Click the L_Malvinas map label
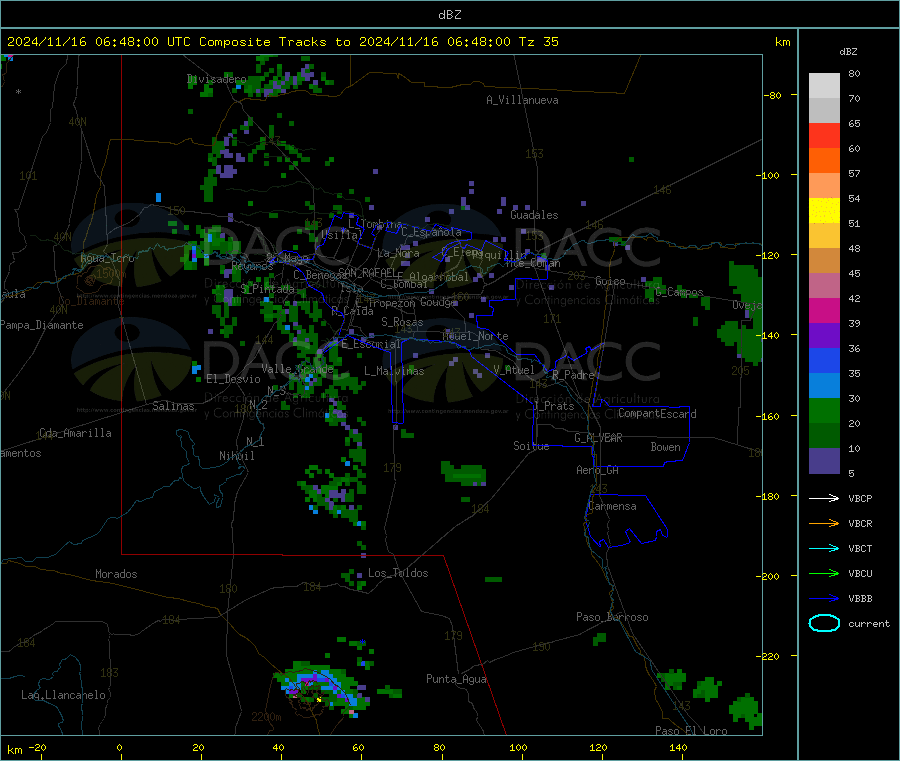This screenshot has width=900, height=761. point(394,371)
